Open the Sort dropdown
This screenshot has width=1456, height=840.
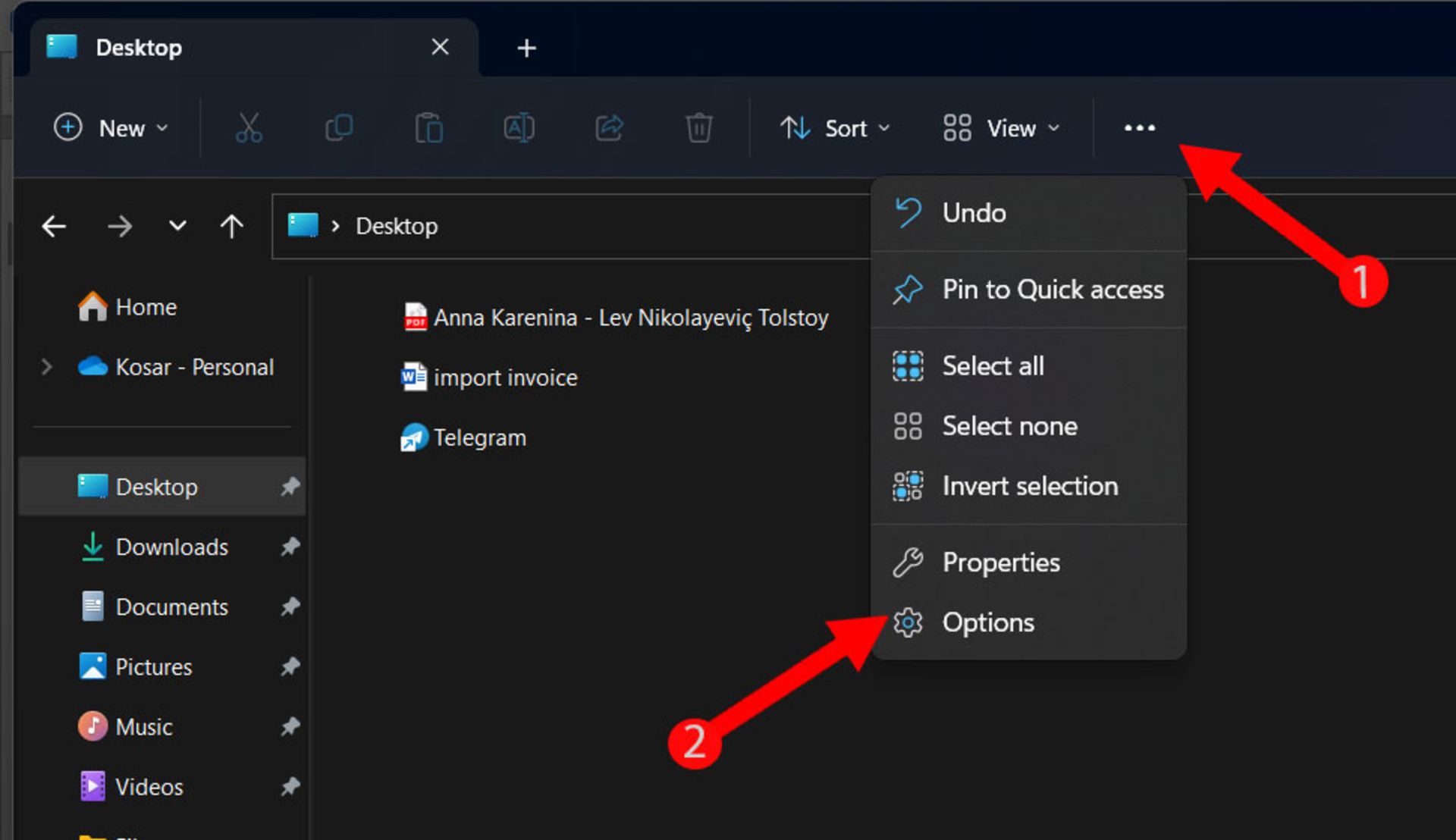click(x=835, y=128)
